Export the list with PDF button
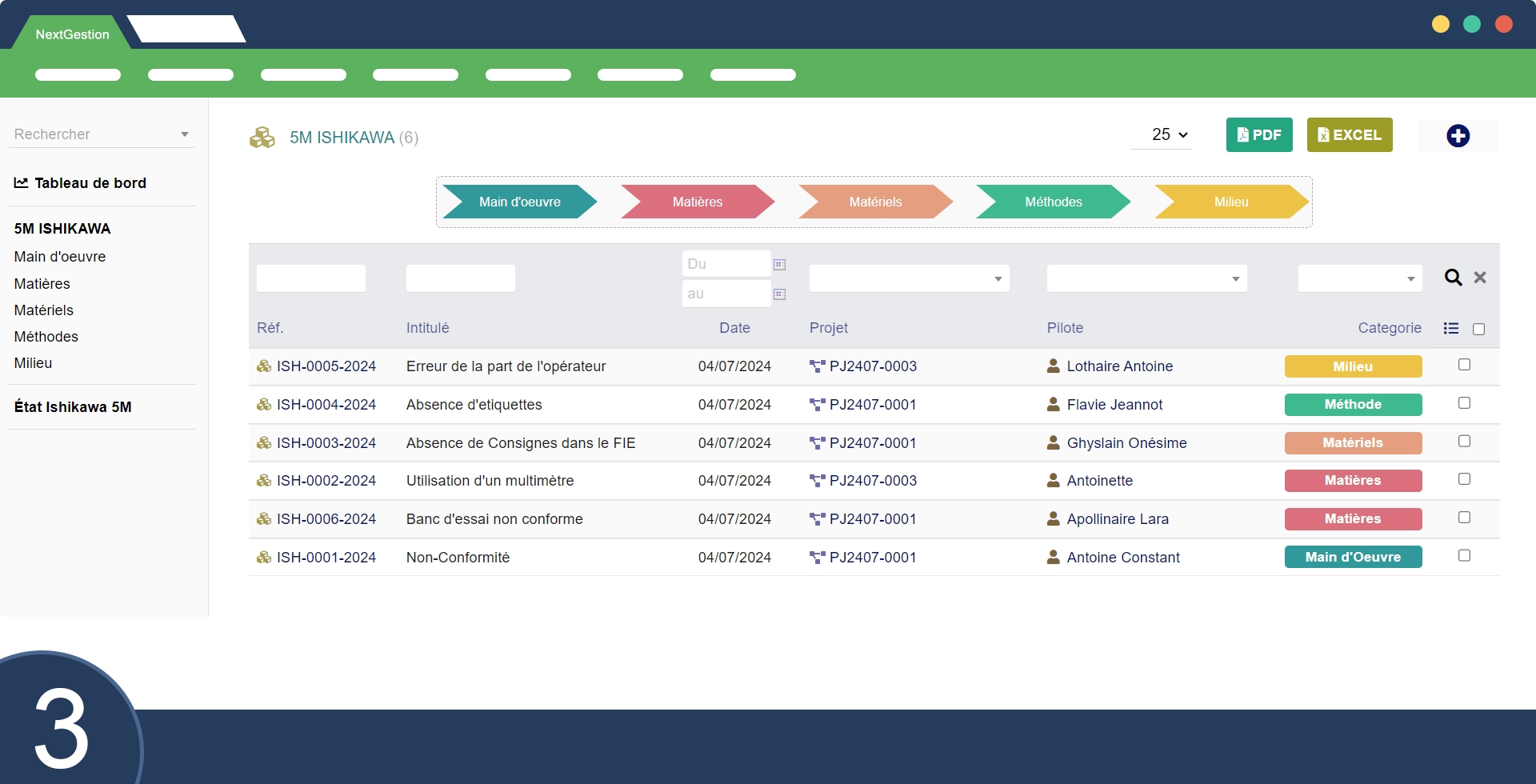 (1258, 135)
